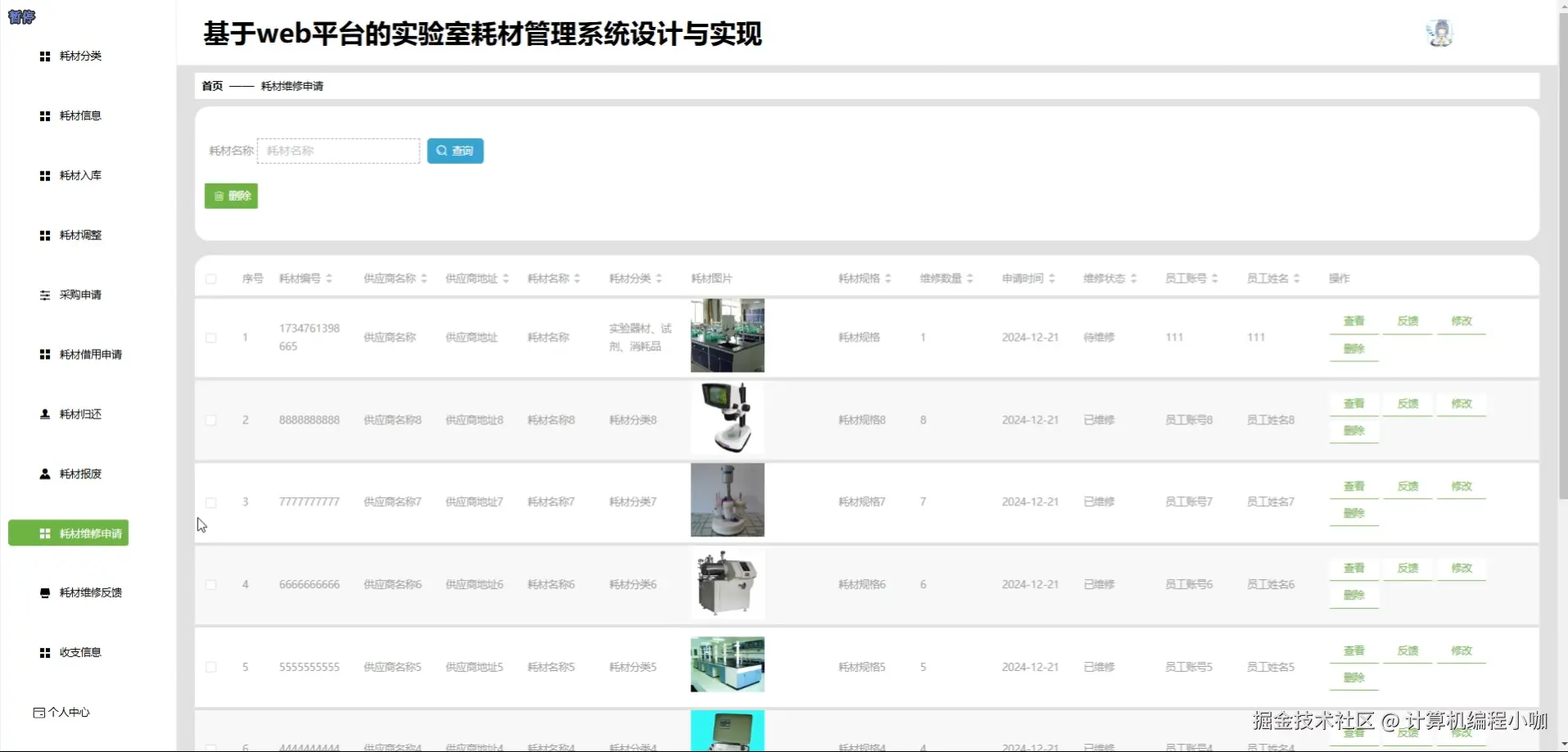Focus the 耗材名称 search input field

(338, 151)
